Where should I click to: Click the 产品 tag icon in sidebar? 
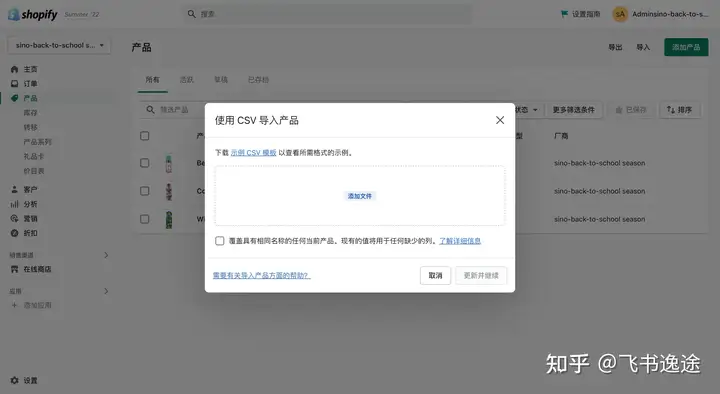tap(14, 98)
